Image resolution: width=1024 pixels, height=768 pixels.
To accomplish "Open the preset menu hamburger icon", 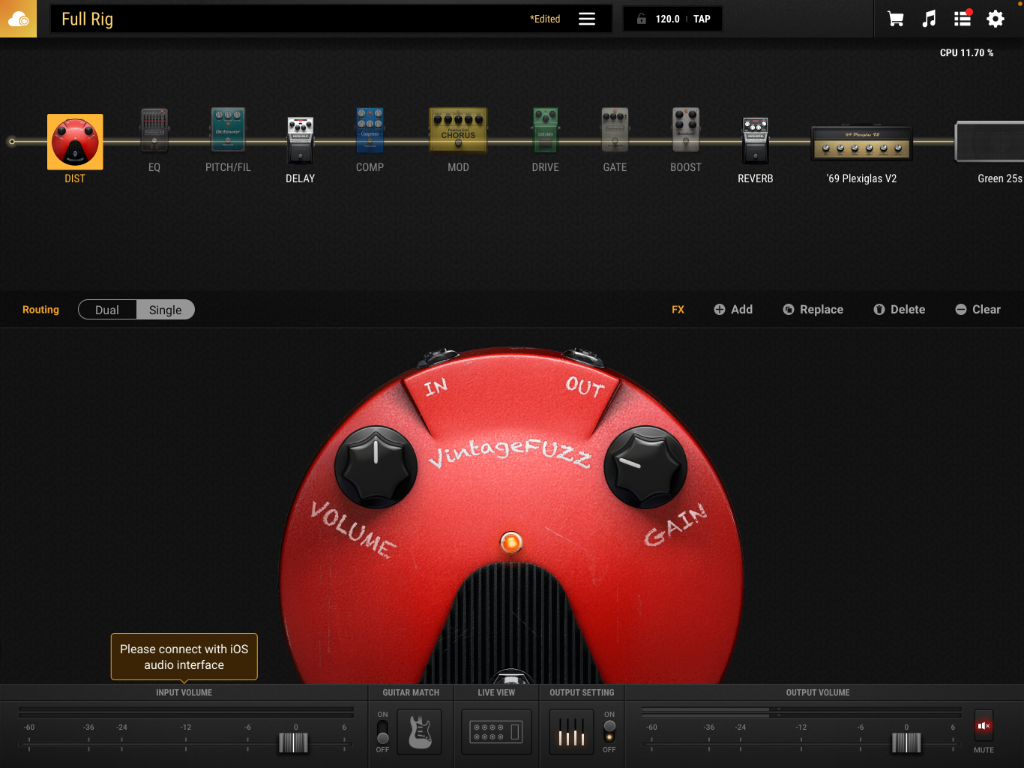I will coord(586,19).
